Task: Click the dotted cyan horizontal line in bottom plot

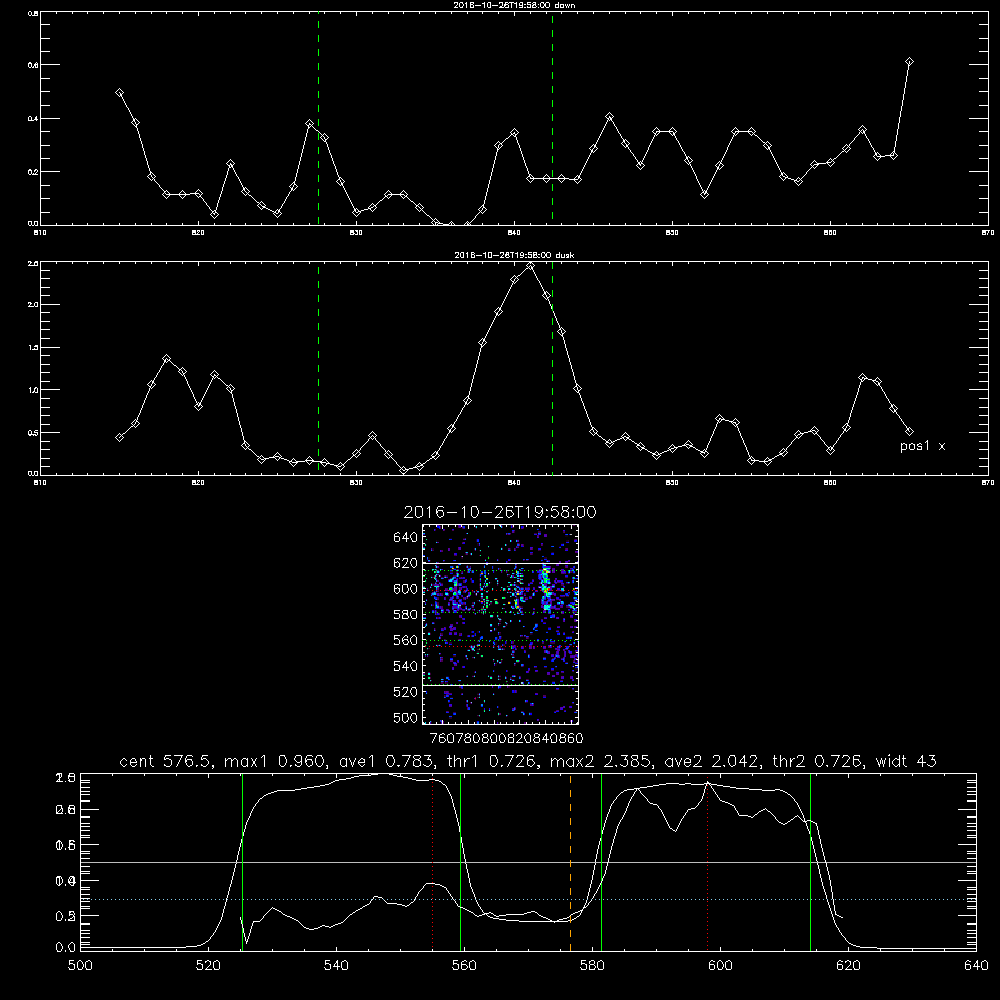Action: (528, 899)
